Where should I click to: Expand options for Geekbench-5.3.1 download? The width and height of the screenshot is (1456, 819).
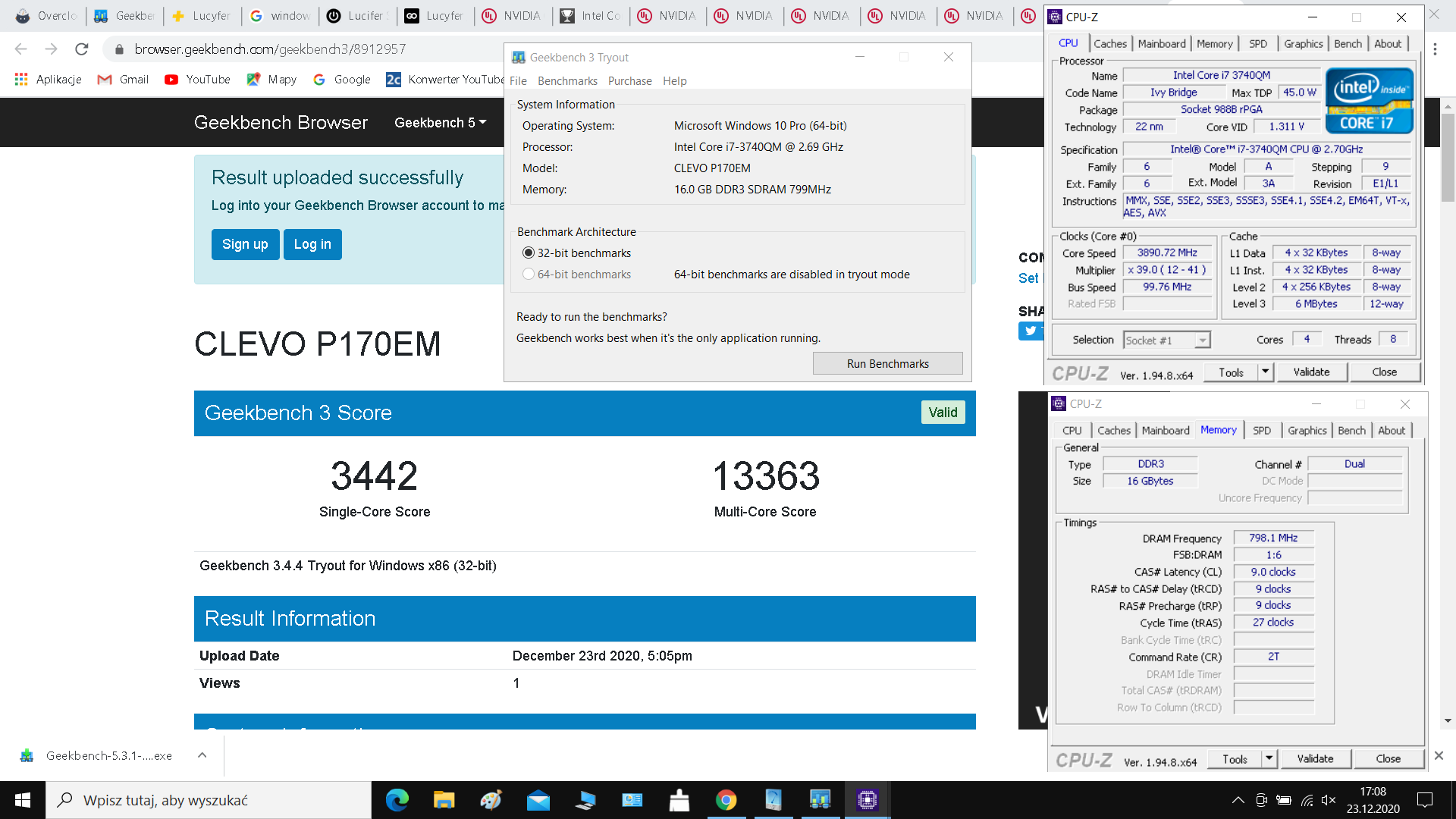point(202,755)
